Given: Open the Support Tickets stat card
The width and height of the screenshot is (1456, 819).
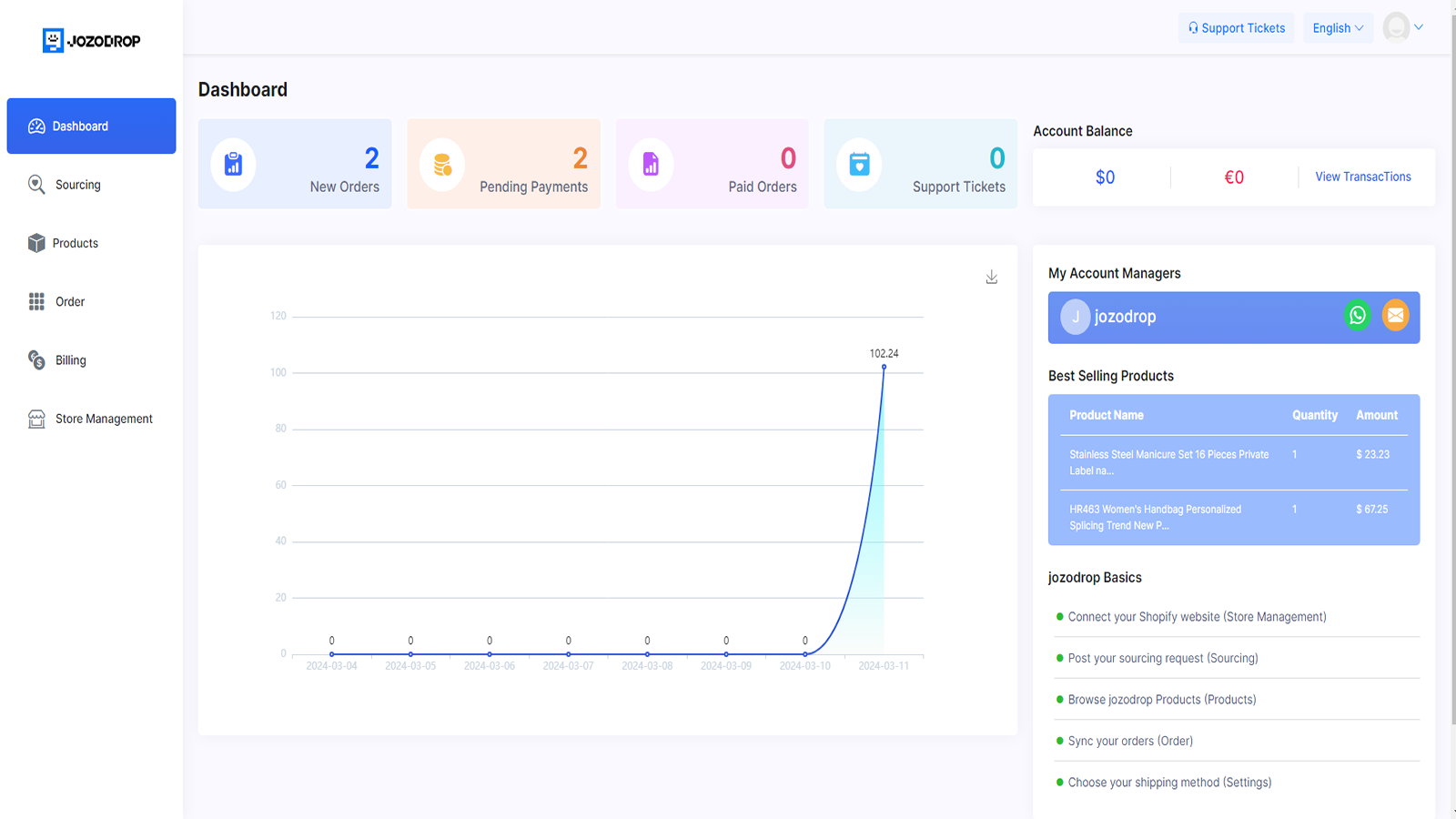Looking at the screenshot, I should 921,164.
